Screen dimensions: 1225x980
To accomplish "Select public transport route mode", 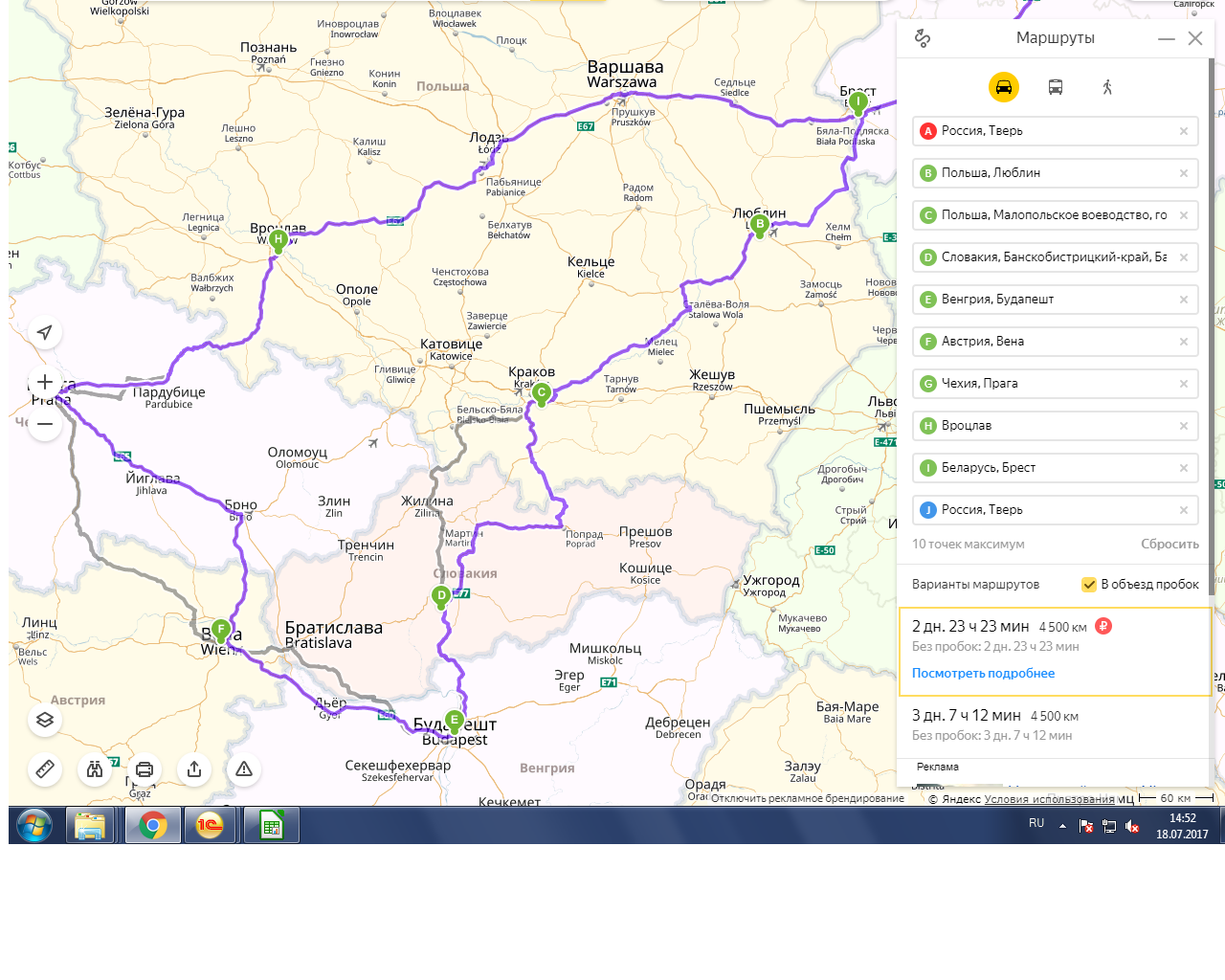I will 1056,87.
